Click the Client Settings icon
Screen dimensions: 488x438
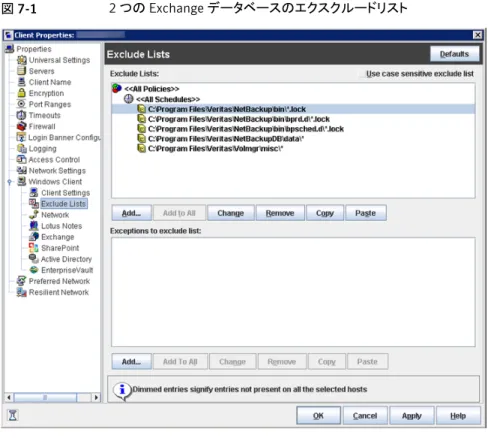(x=34, y=192)
